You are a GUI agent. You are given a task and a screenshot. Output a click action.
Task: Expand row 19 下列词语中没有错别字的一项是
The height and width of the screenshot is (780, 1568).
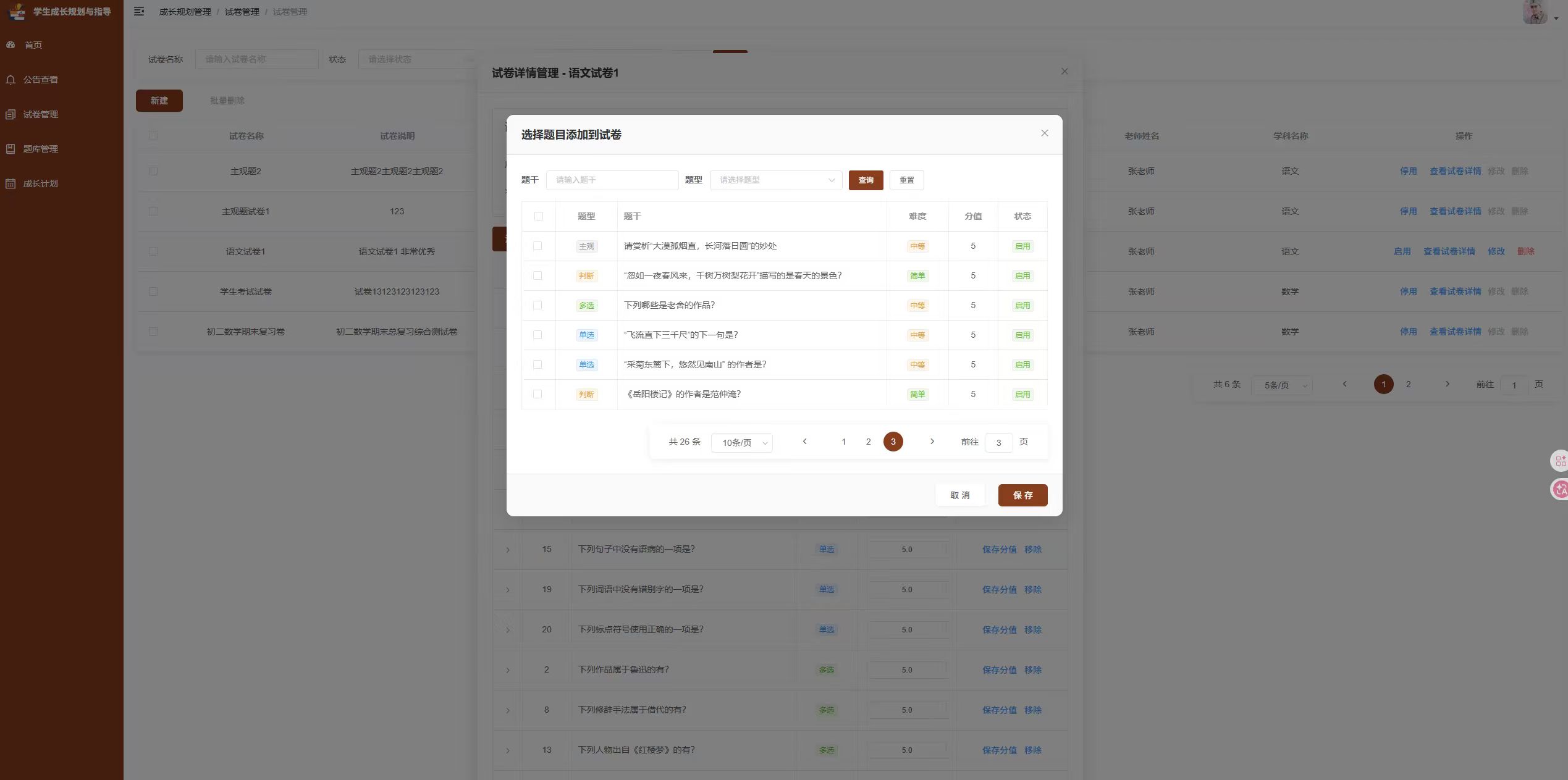(508, 590)
